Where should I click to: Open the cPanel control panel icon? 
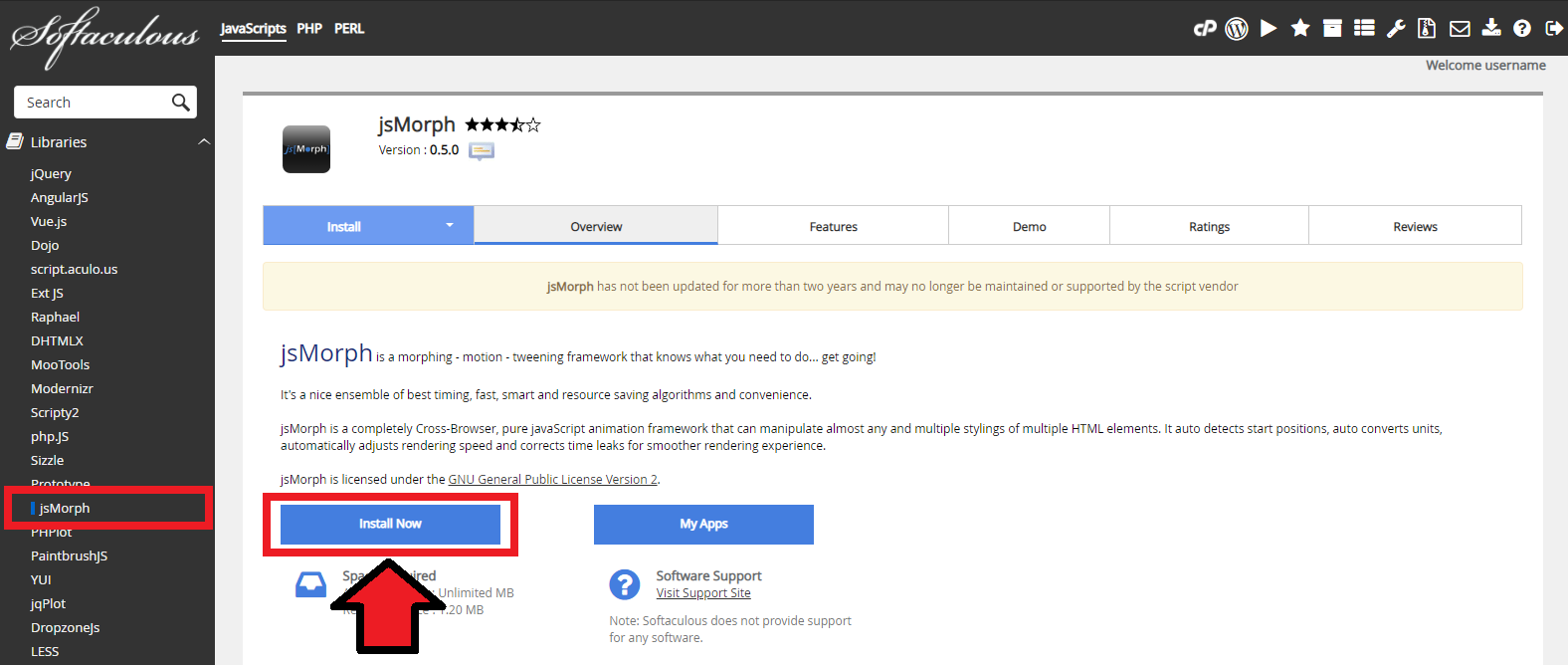[x=1205, y=28]
